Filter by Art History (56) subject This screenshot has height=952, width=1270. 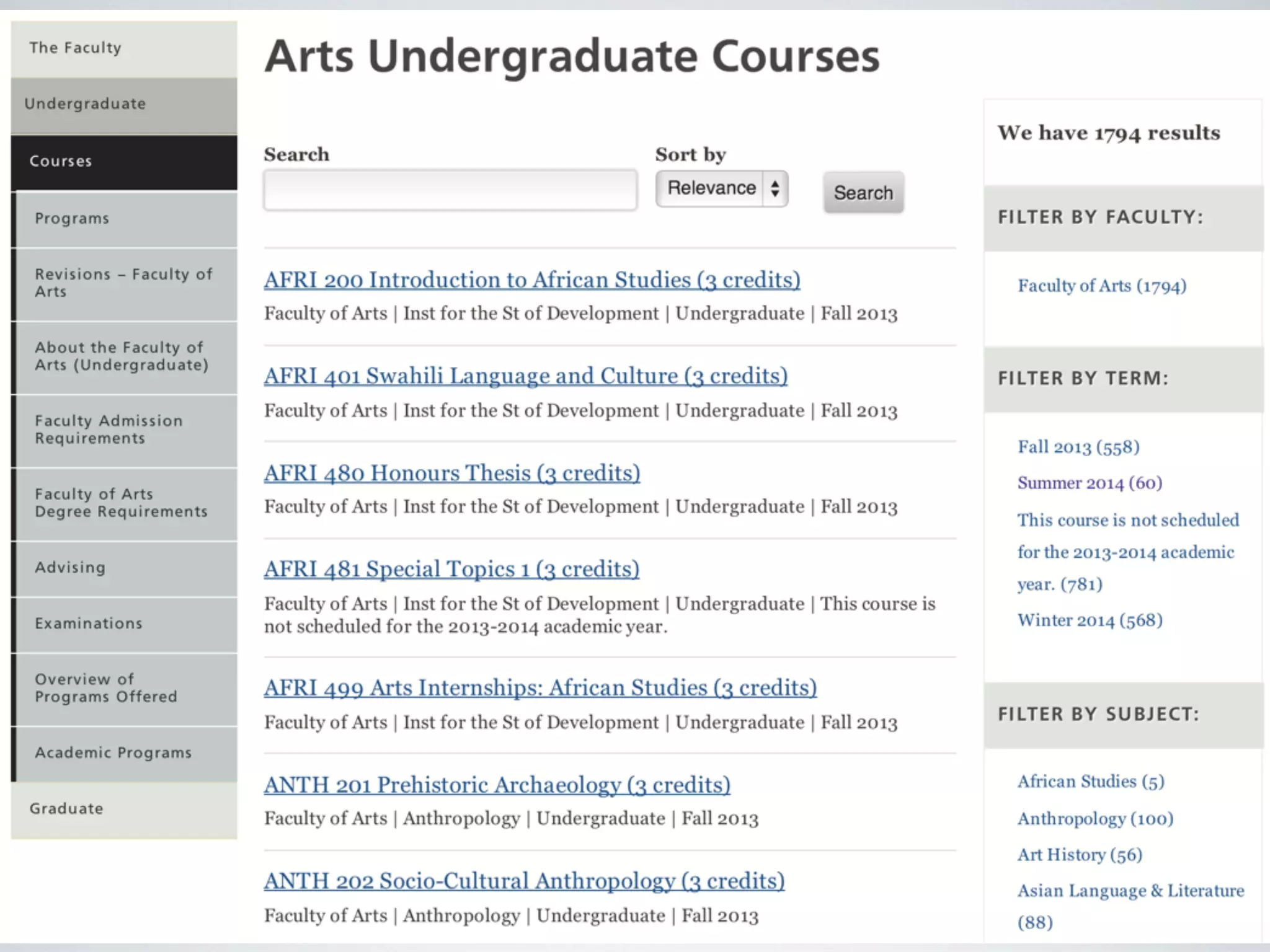1079,855
